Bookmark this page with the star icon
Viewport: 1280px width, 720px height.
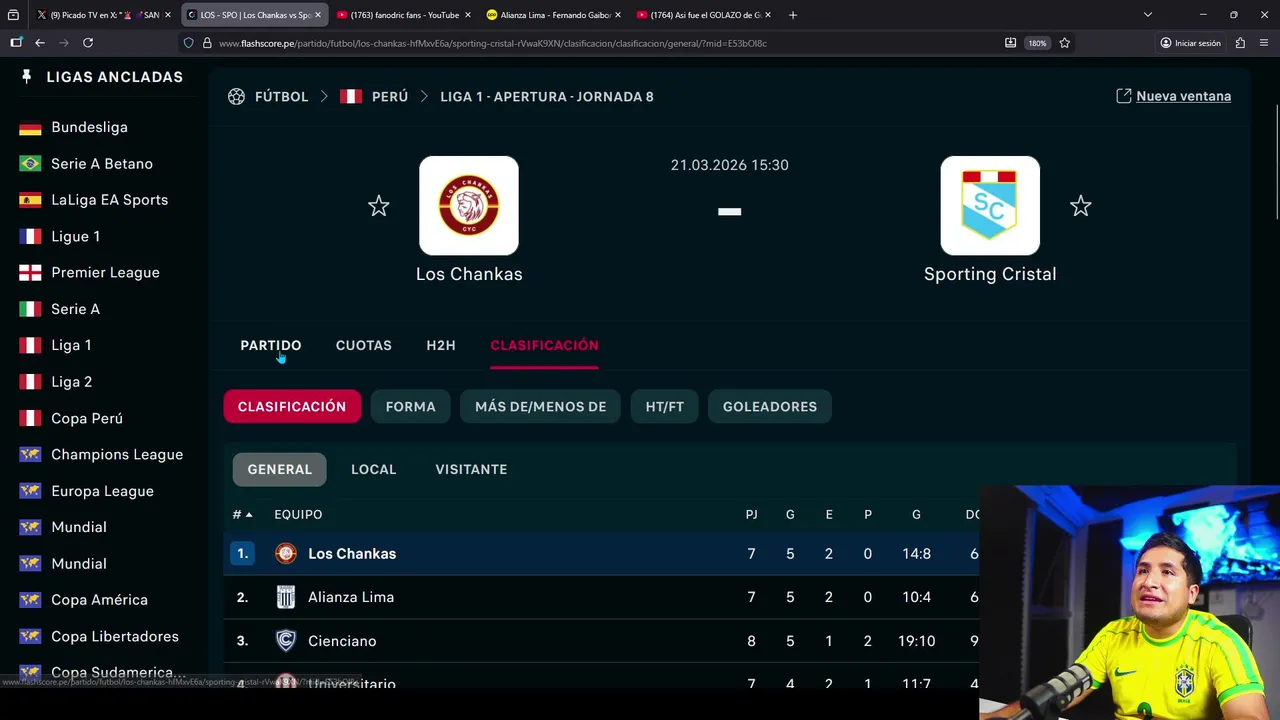pos(1064,43)
